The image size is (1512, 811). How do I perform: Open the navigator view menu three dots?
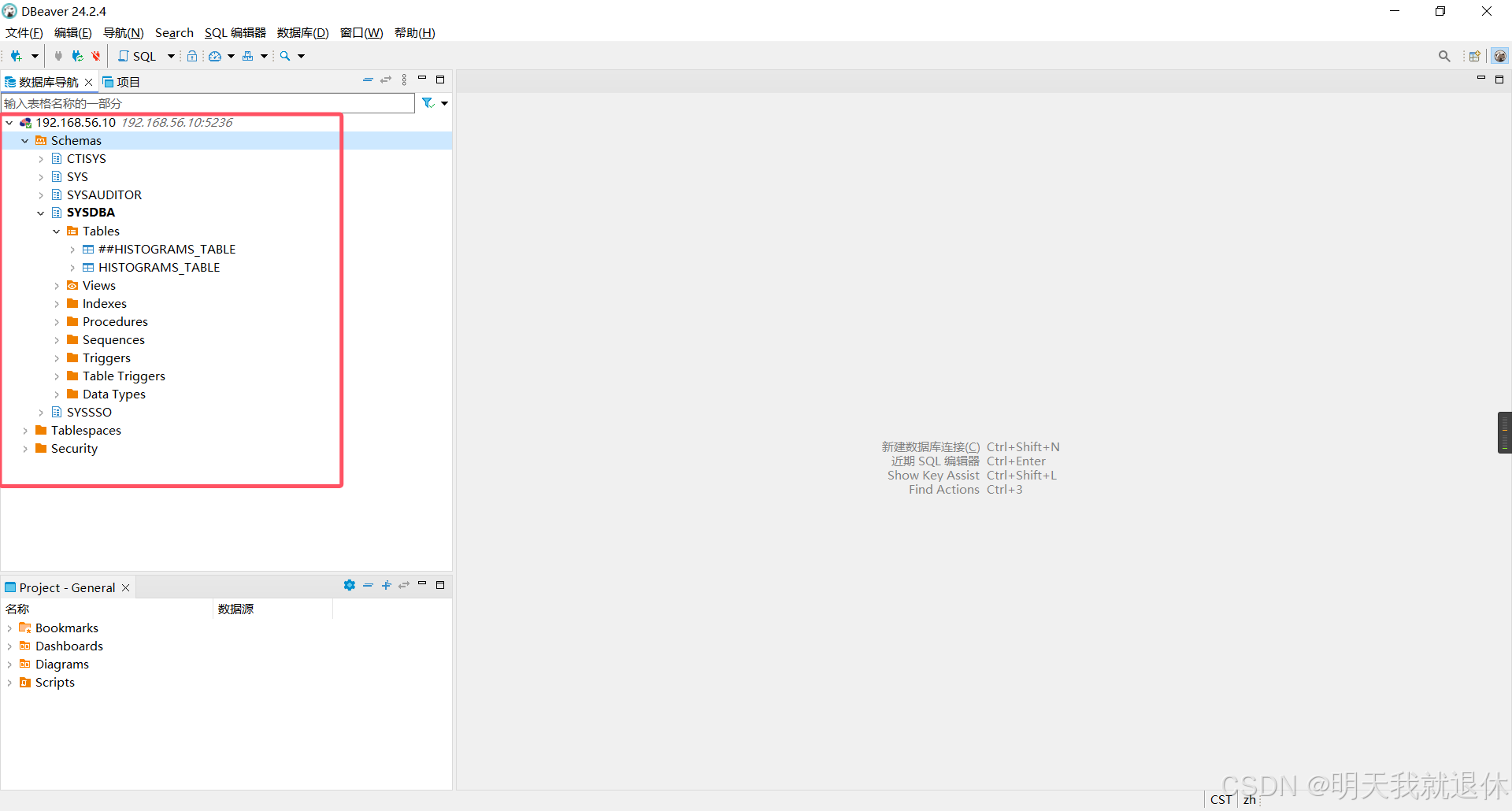tap(404, 80)
